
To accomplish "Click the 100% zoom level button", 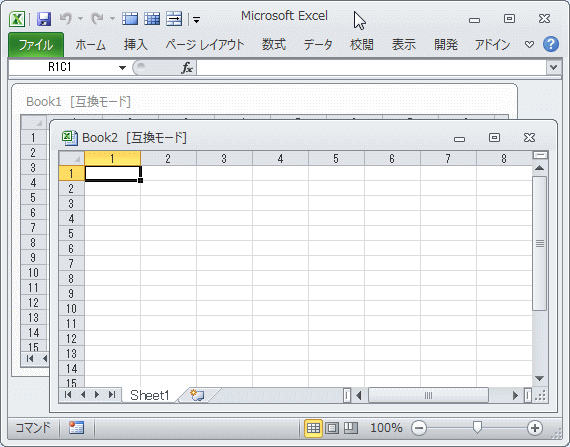I will [386, 428].
